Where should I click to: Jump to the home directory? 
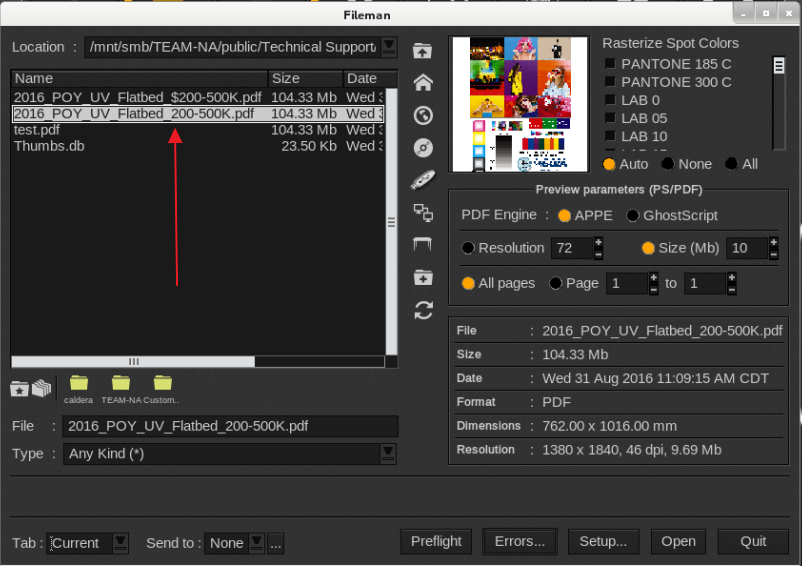423,83
